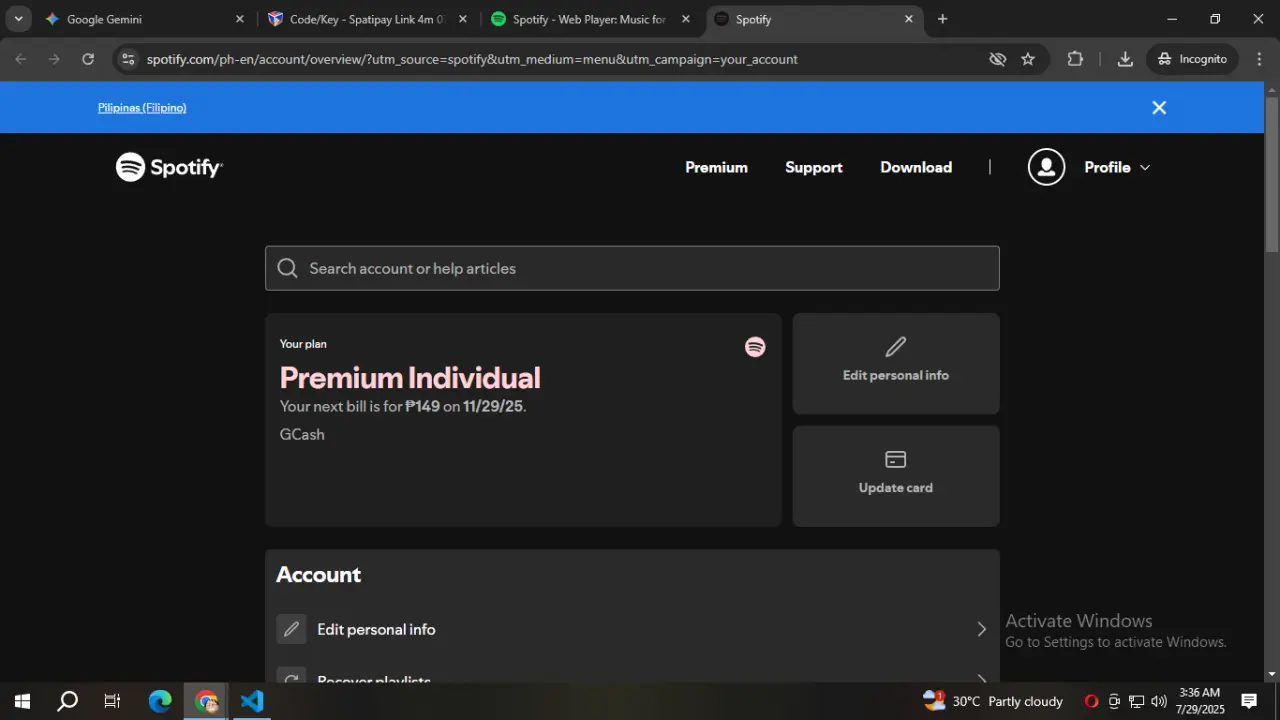Open Task View on the taskbar
This screenshot has height=720, width=1280.
point(113,701)
